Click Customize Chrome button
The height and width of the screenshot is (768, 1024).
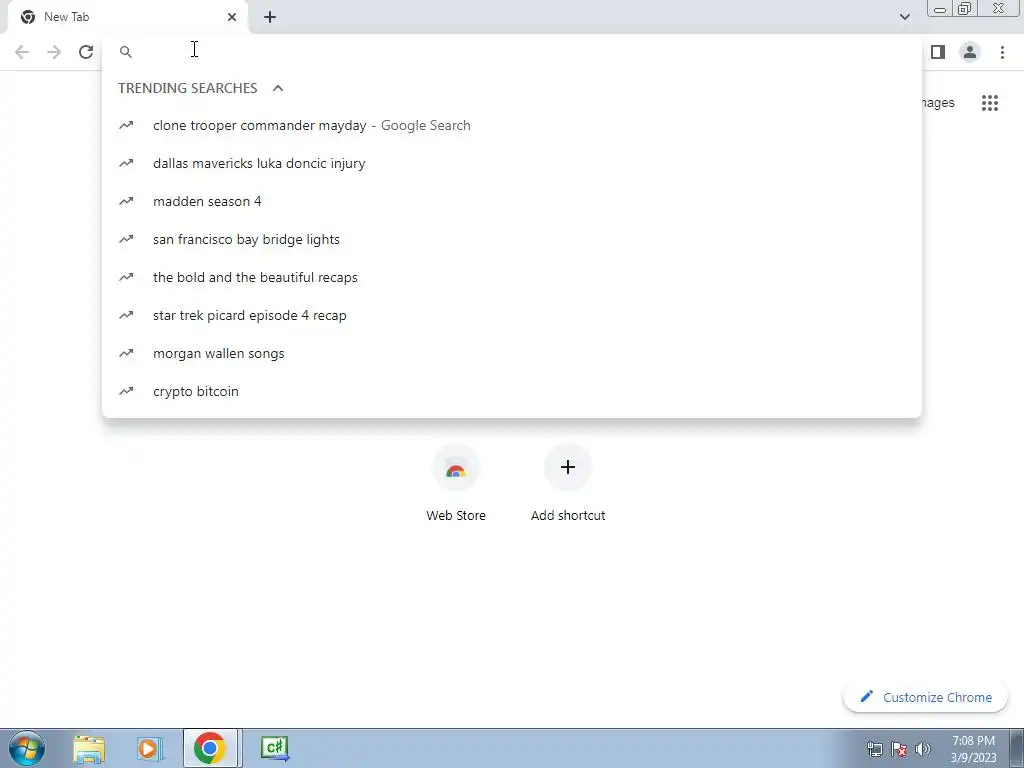pos(925,697)
